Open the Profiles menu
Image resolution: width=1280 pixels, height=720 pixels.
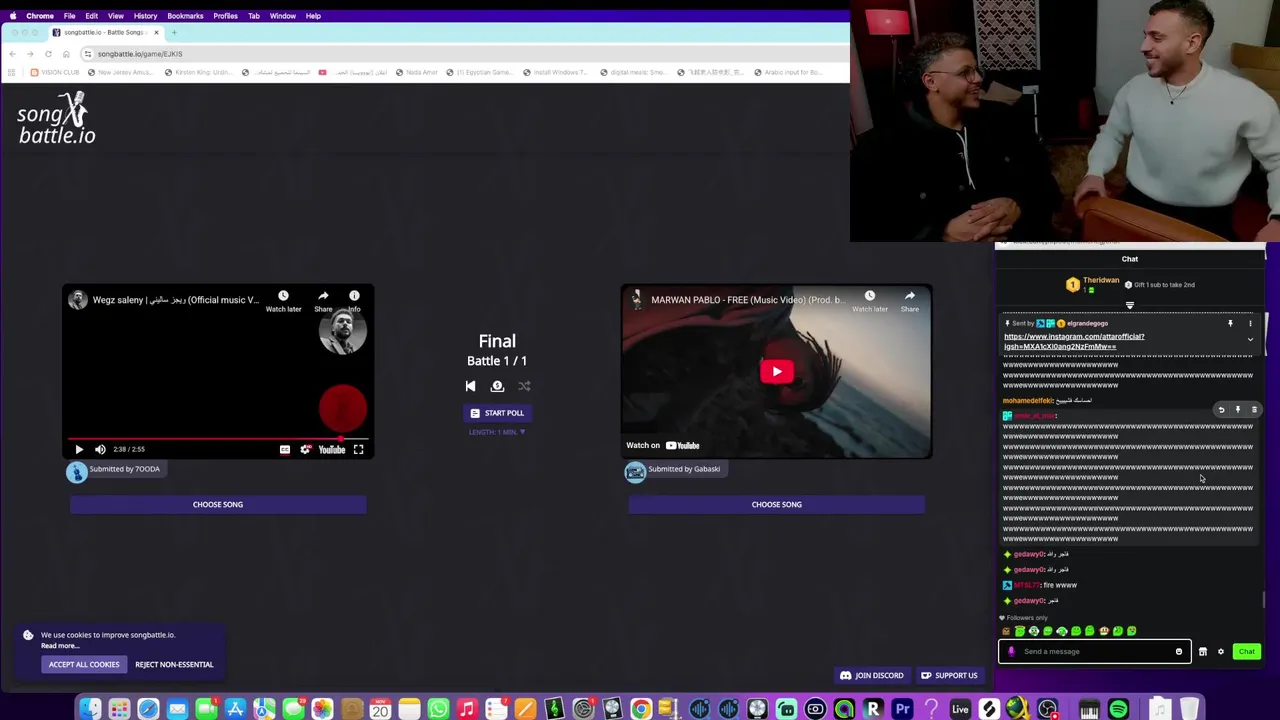click(x=225, y=16)
